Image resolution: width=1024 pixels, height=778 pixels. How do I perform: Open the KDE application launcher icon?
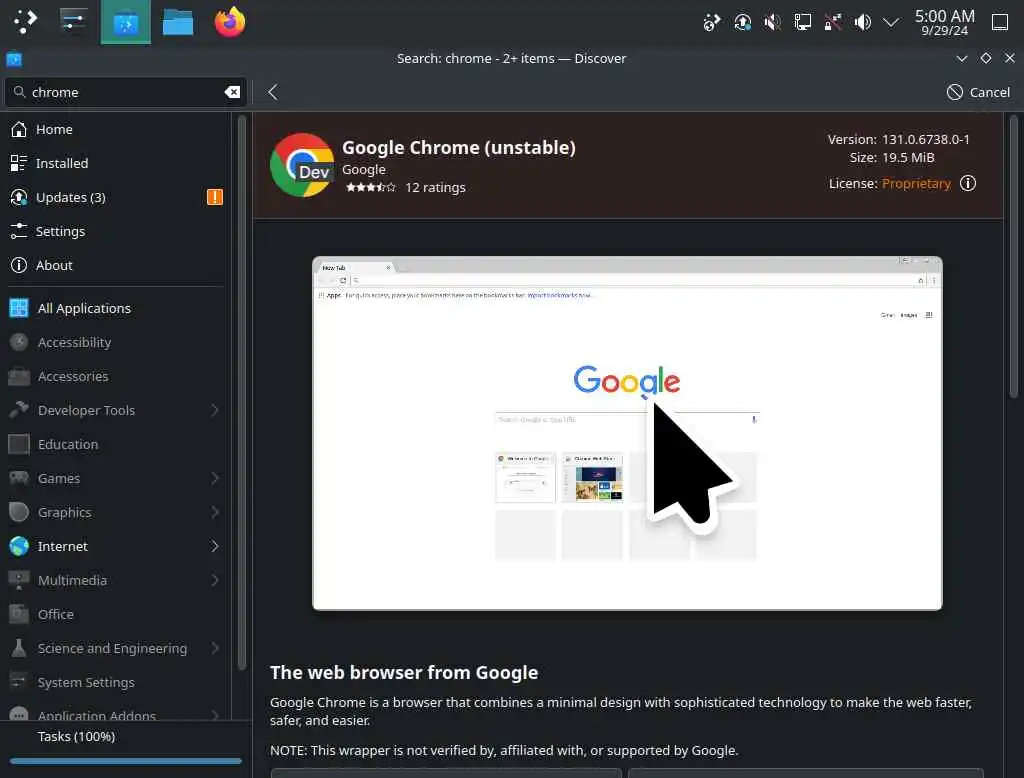pos(25,22)
